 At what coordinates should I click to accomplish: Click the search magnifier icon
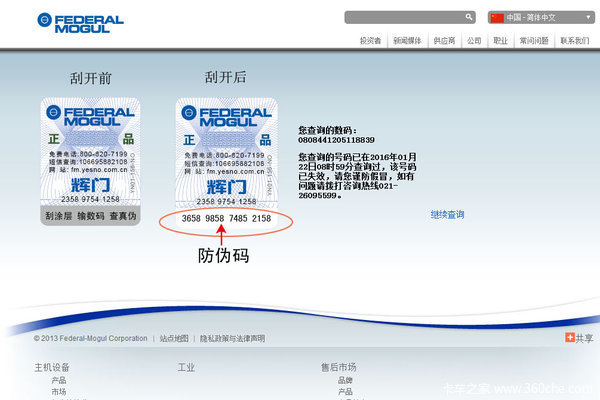click(x=469, y=17)
